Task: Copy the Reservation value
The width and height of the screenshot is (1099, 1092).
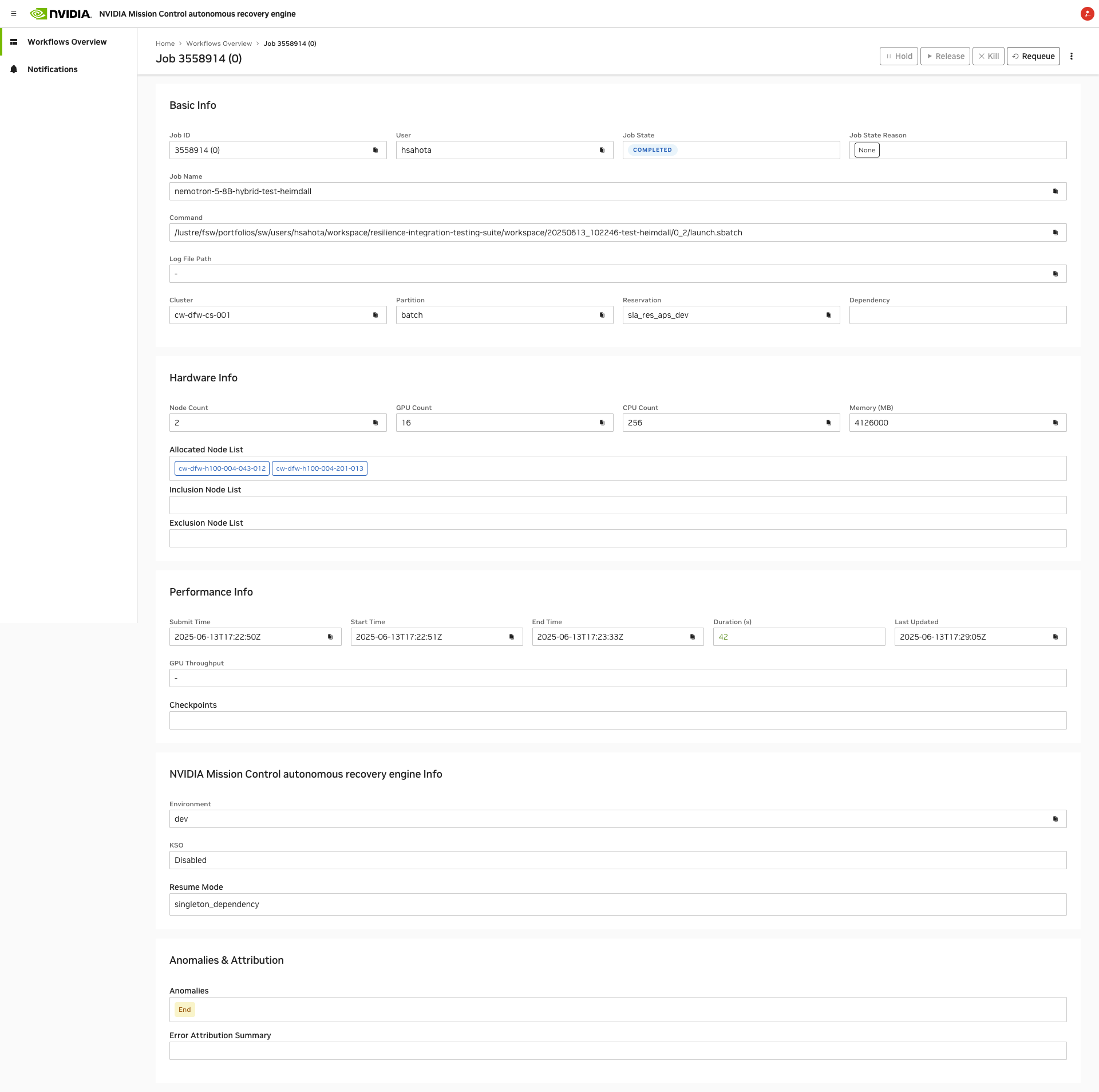Action: pyautogui.click(x=829, y=315)
